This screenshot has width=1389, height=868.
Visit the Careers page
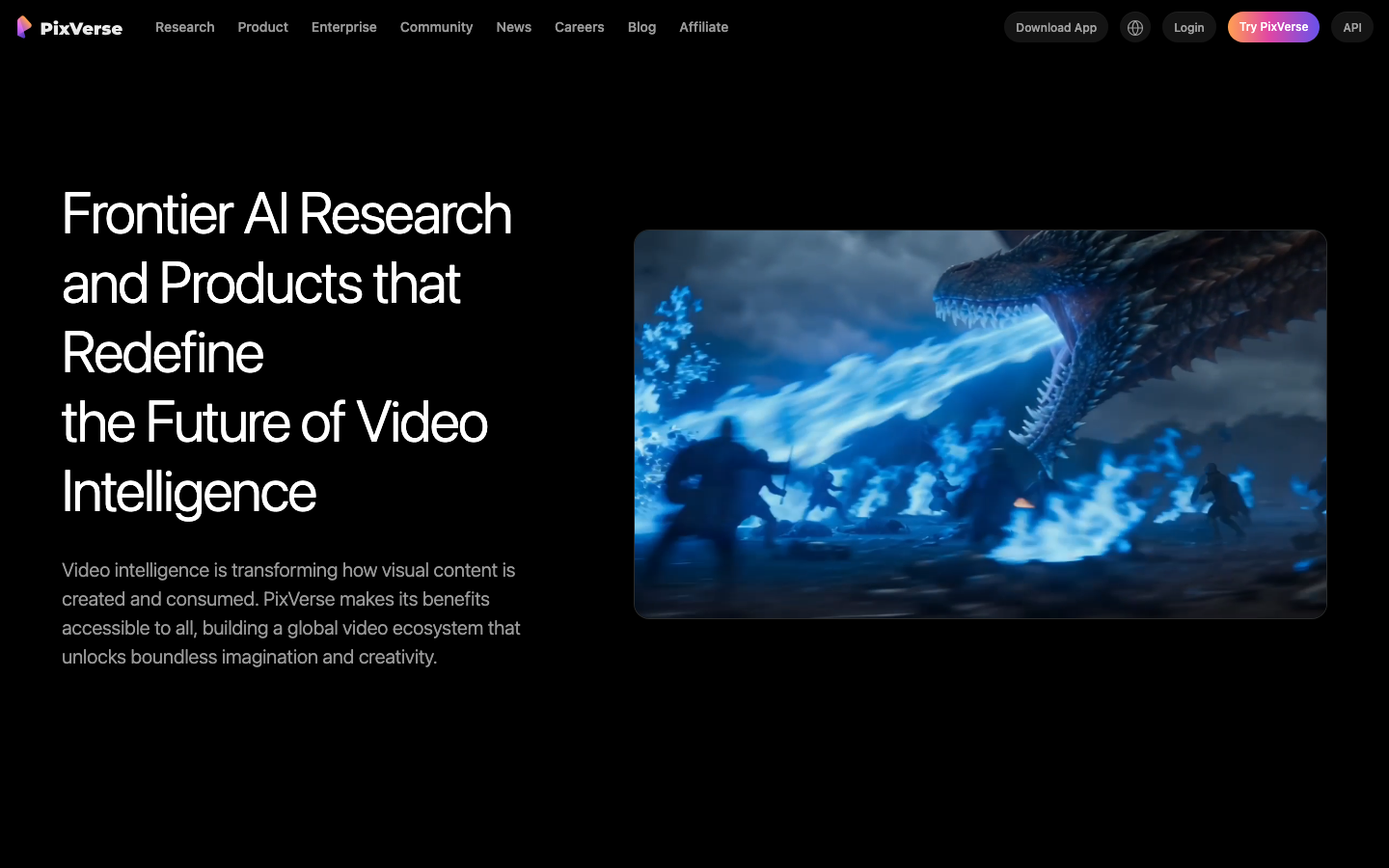click(580, 27)
